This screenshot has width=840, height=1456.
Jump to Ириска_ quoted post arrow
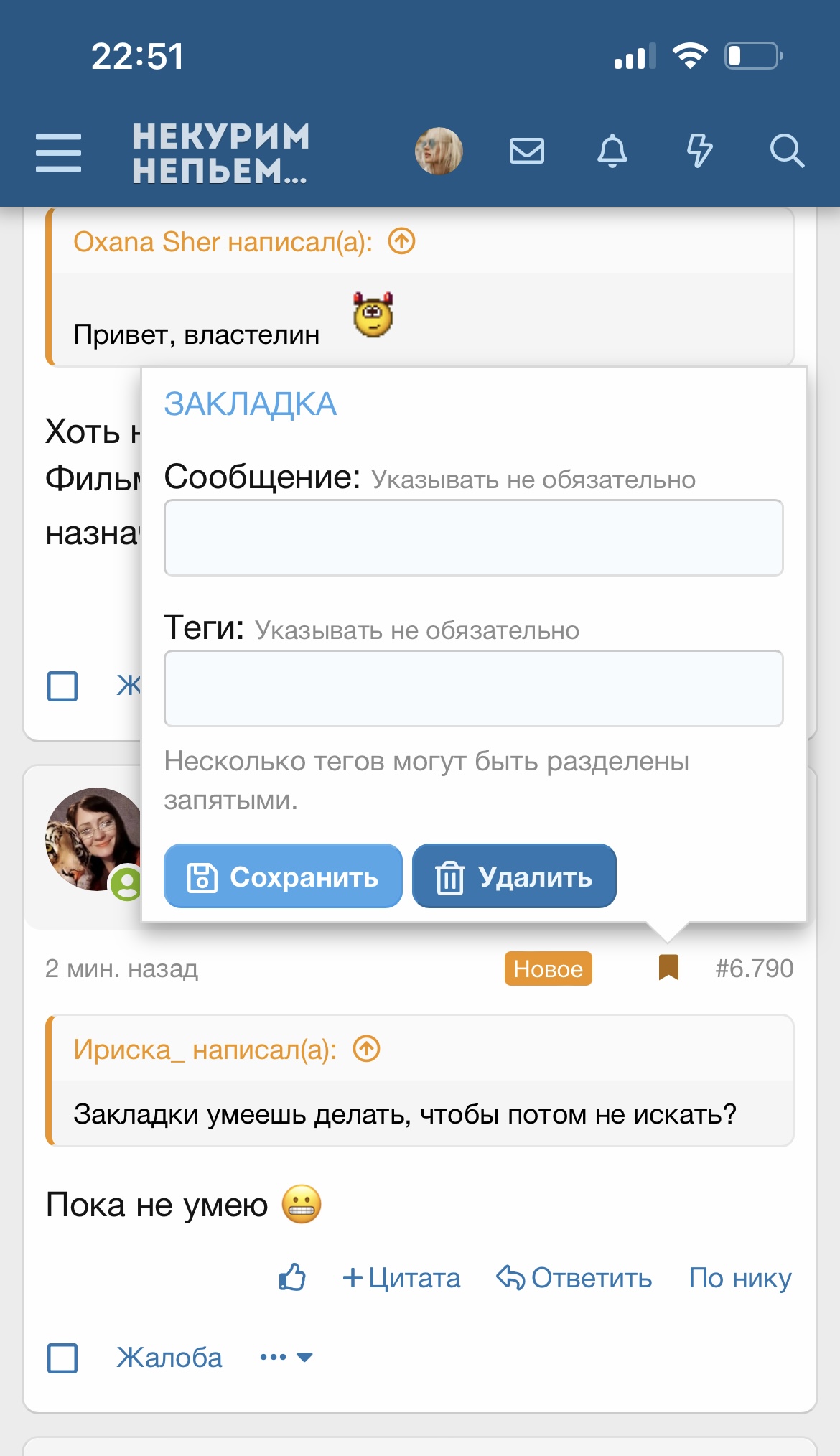point(367,1049)
